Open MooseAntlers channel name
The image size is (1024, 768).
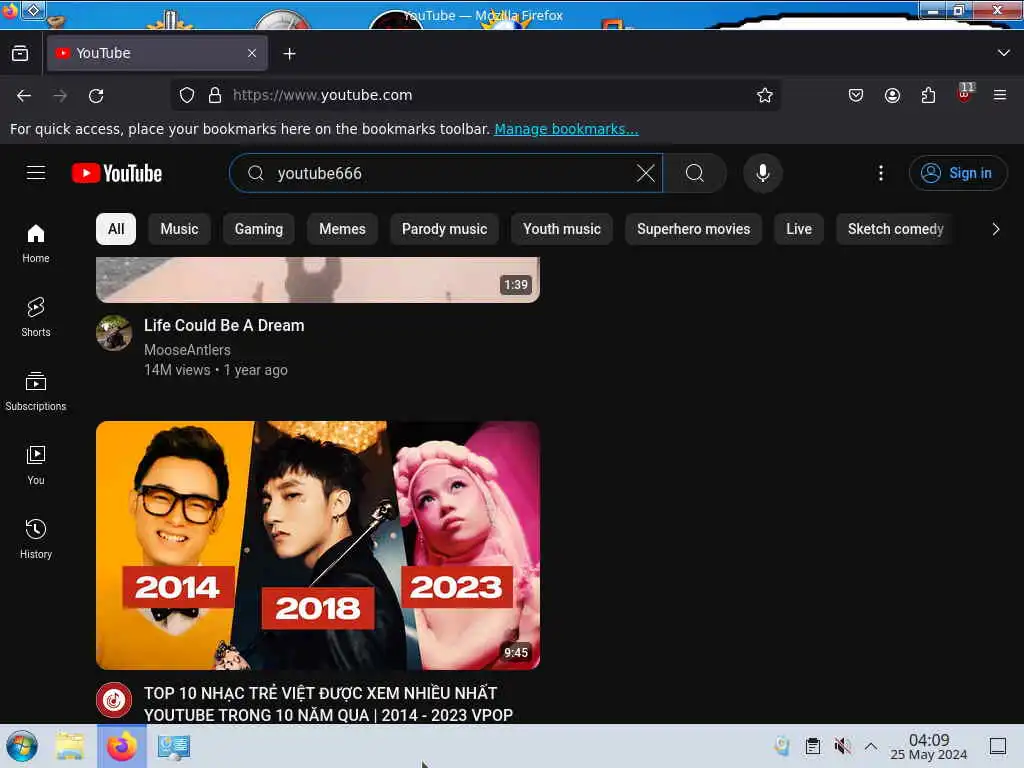pos(187,350)
